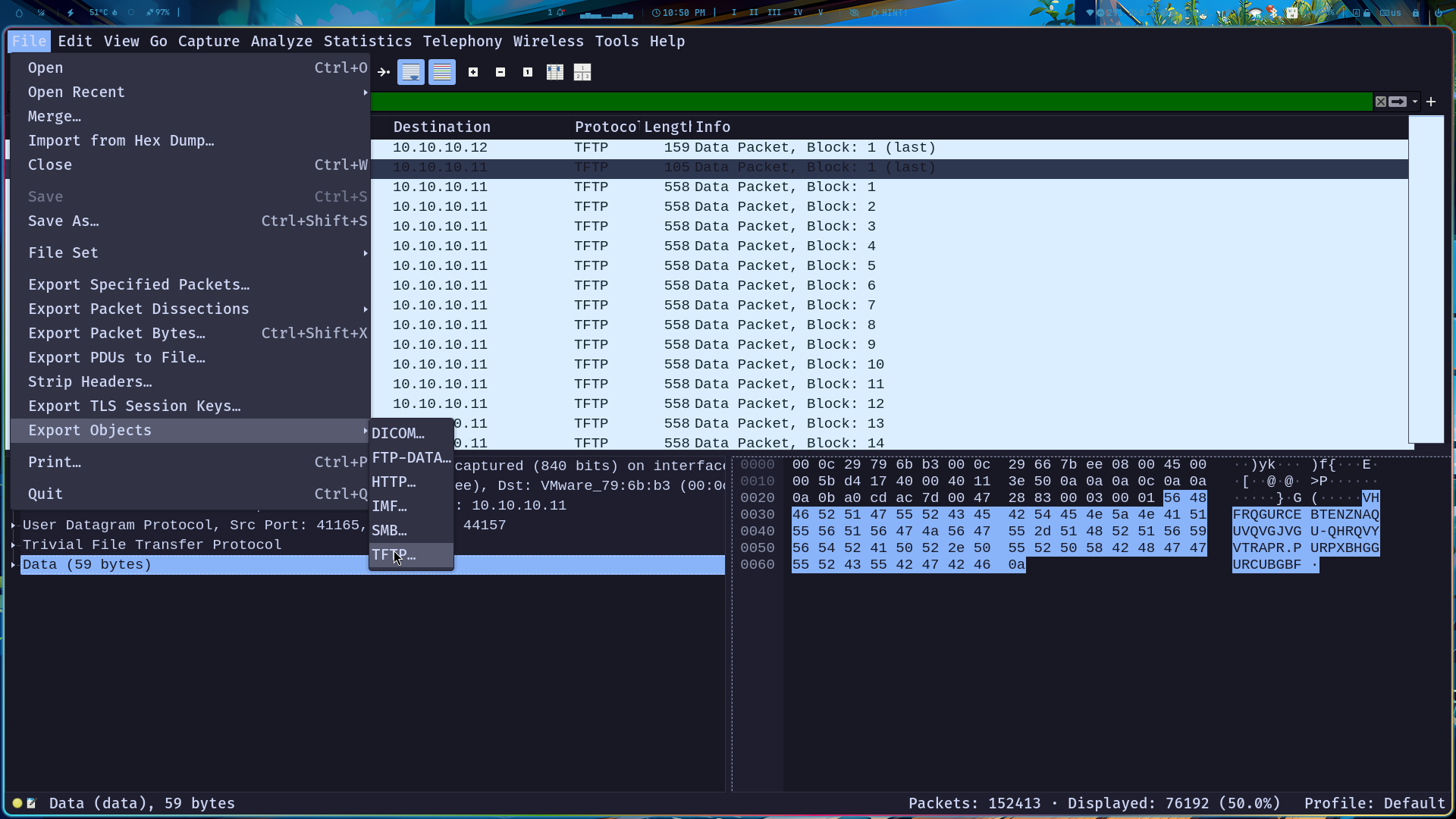This screenshot has height=819, width=1456.
Task: Sort by the Protocol column header
Action: pos(607,127)
